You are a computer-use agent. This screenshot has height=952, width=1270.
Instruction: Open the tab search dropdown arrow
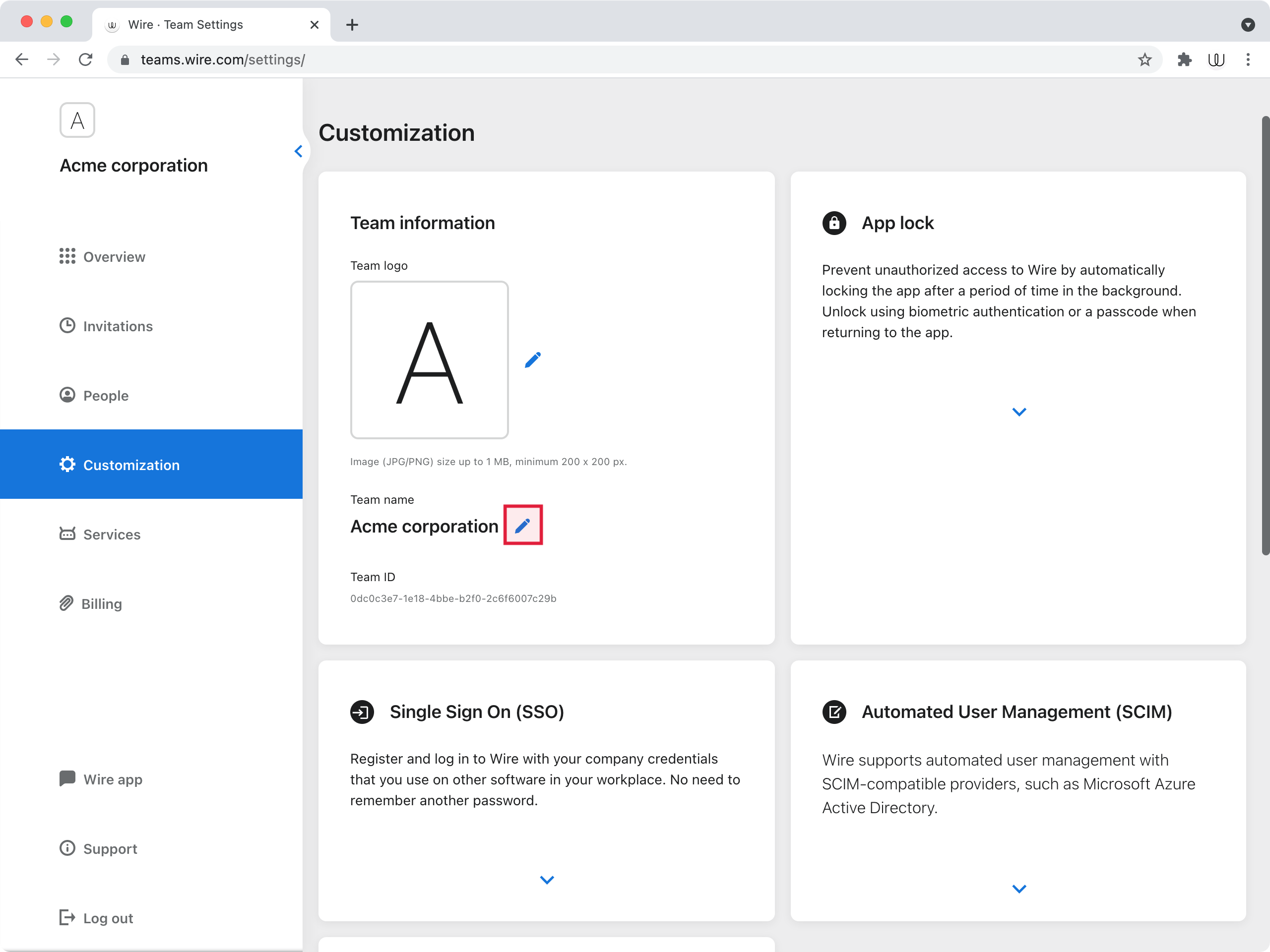click(1248, 25)
